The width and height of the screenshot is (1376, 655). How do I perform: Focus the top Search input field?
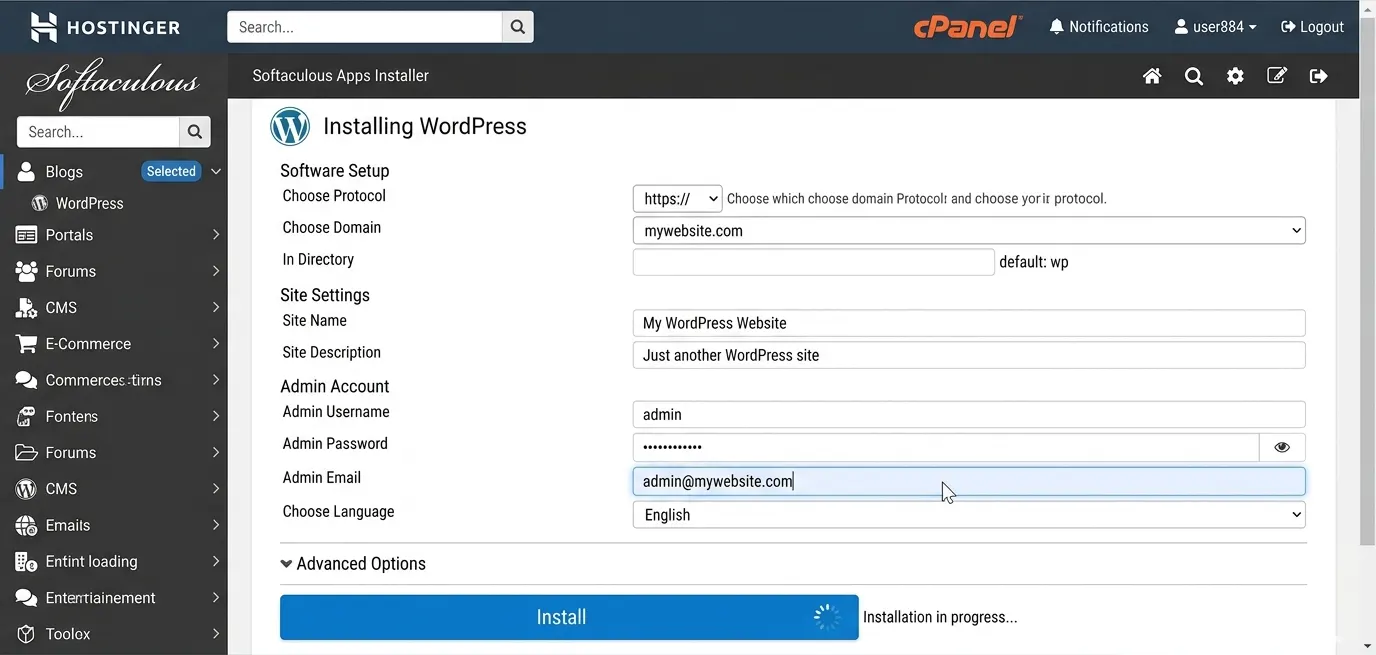[x=364, y=27]
